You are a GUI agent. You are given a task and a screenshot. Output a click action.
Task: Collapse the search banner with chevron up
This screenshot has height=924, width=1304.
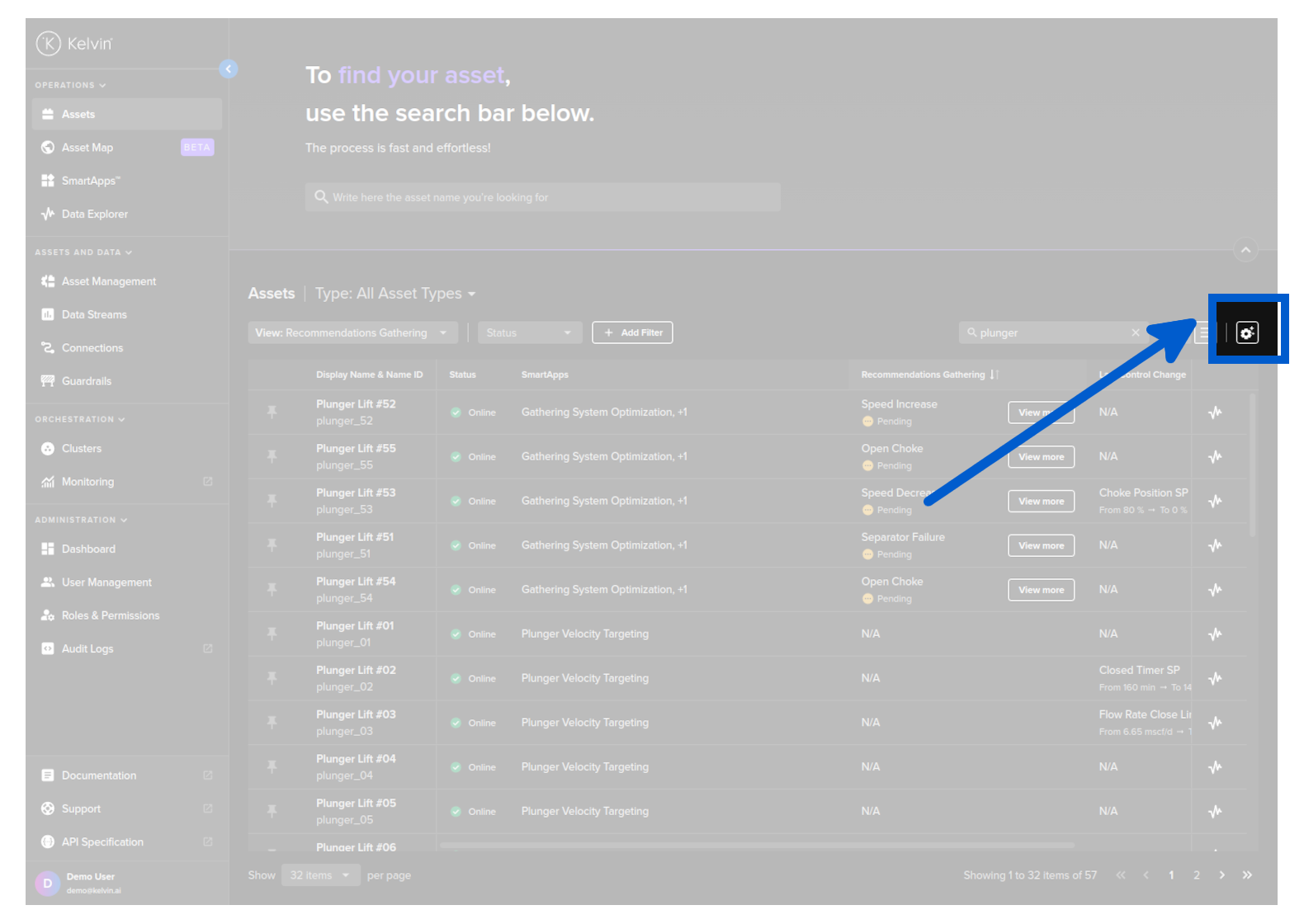1245,250
